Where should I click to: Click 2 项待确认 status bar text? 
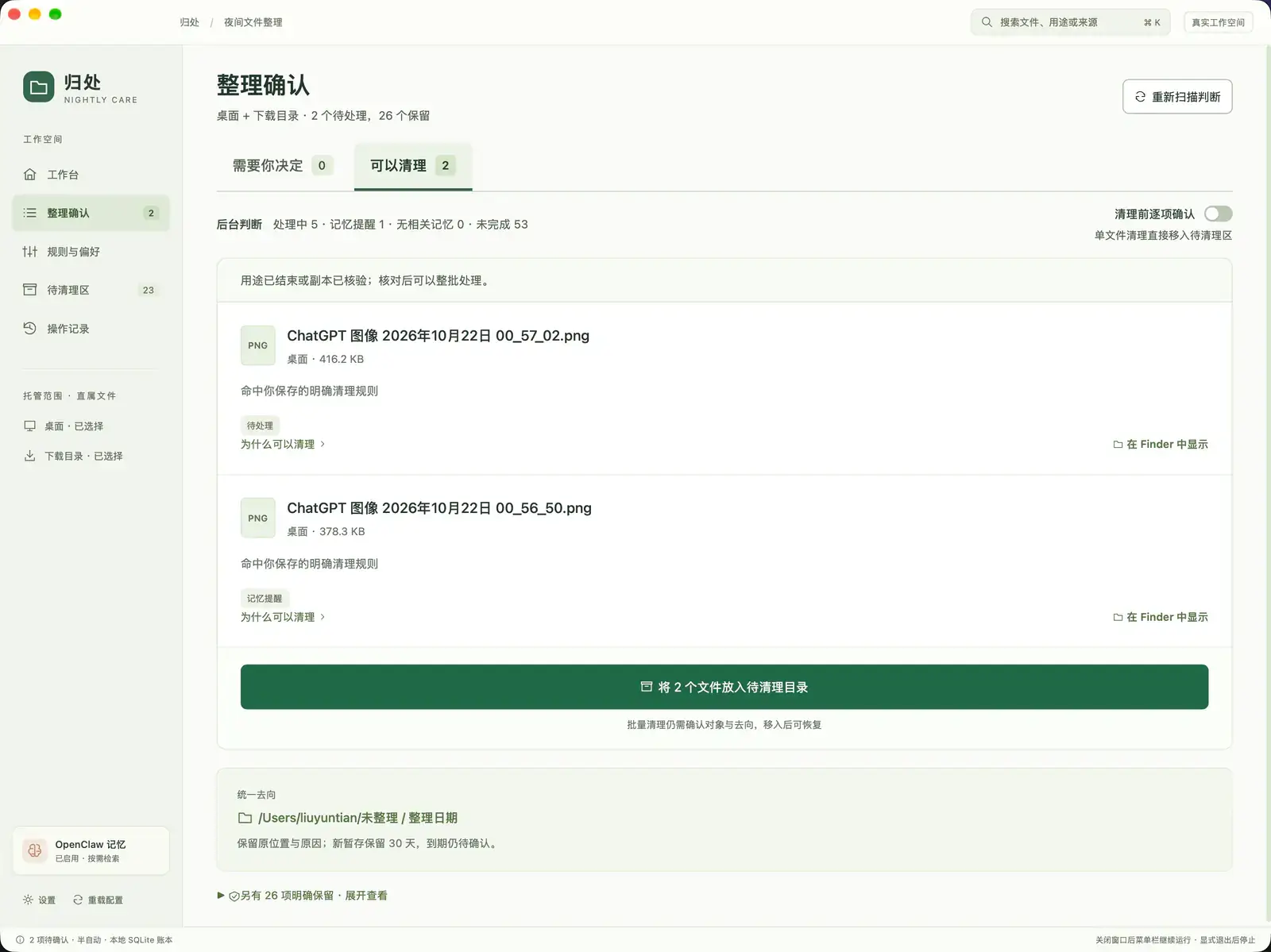tap(48, 939)
